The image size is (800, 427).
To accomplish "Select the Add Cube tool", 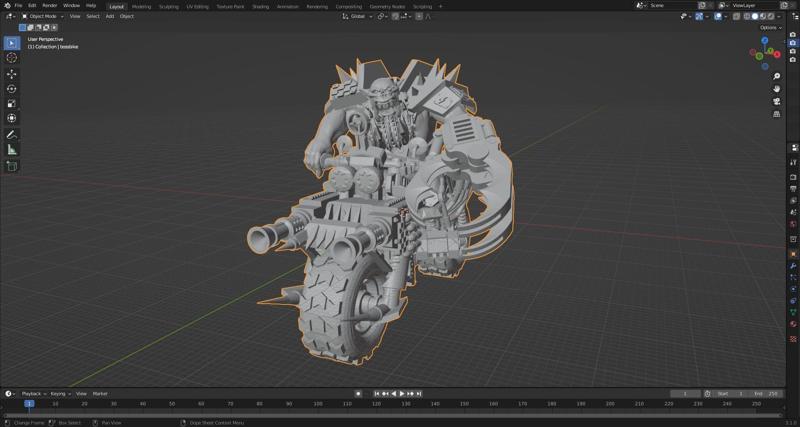I will coord(12,166).
